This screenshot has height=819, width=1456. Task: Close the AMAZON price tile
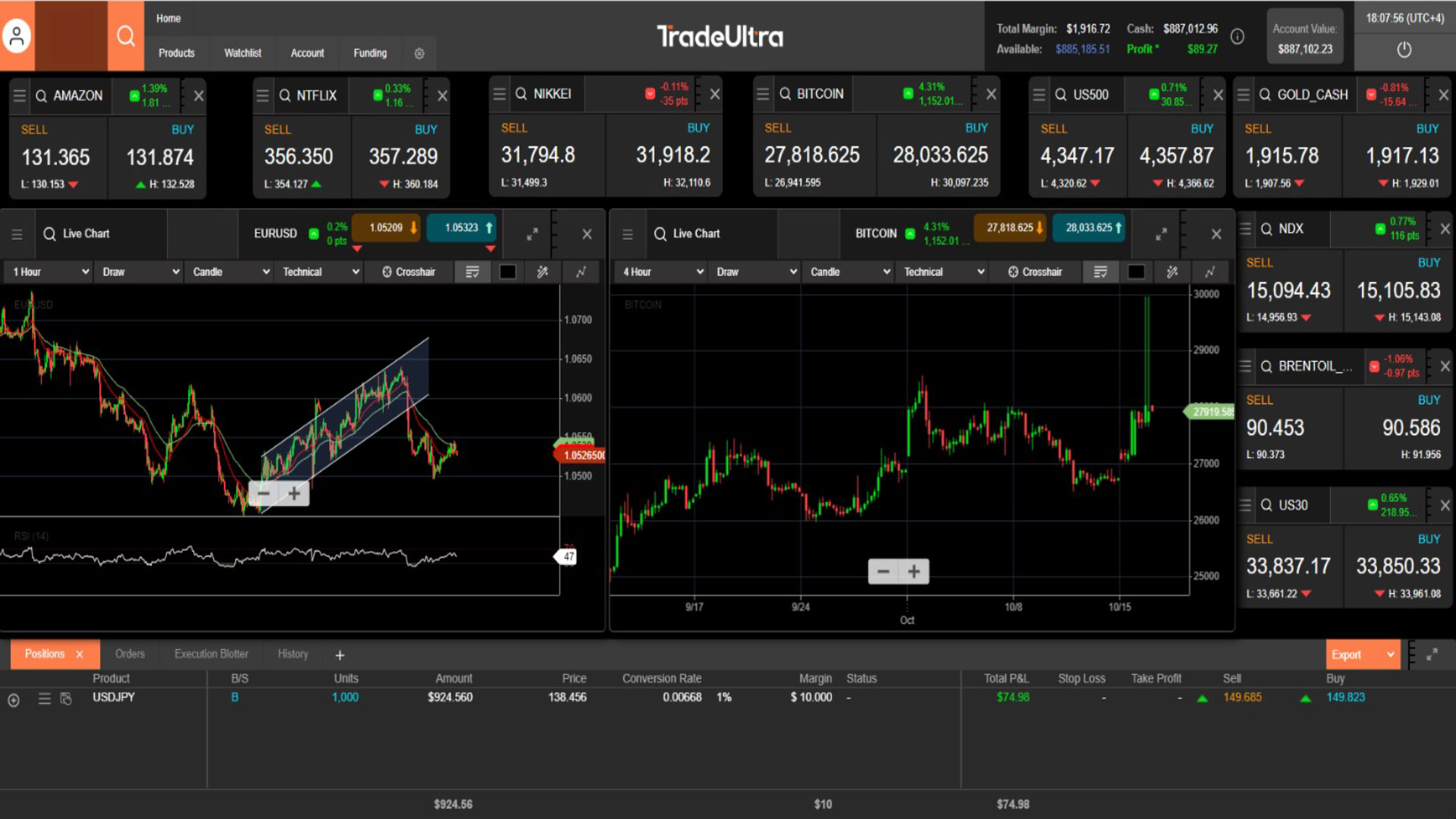click(x=199, y=96)
